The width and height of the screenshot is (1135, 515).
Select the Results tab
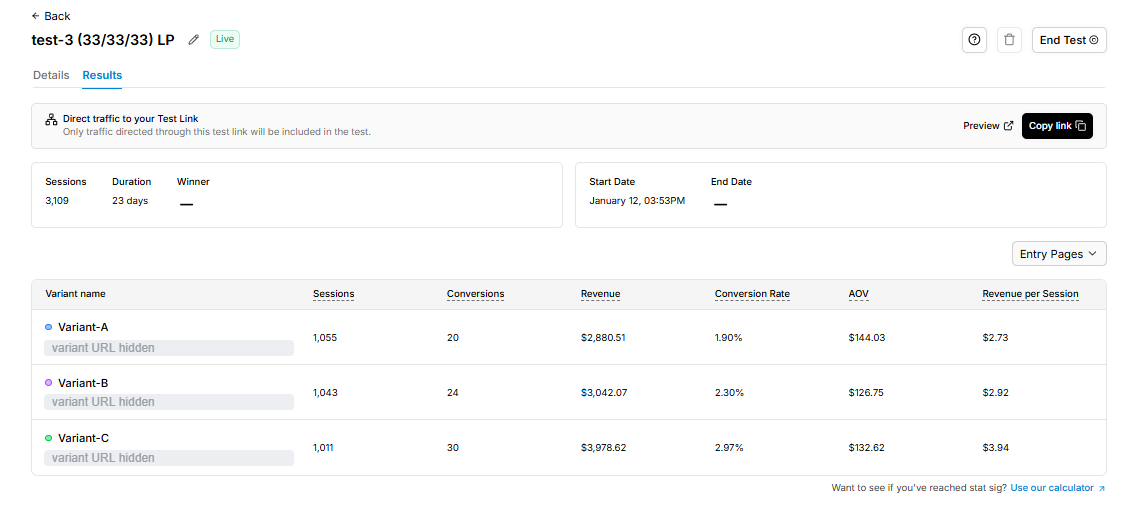(102, 75)
